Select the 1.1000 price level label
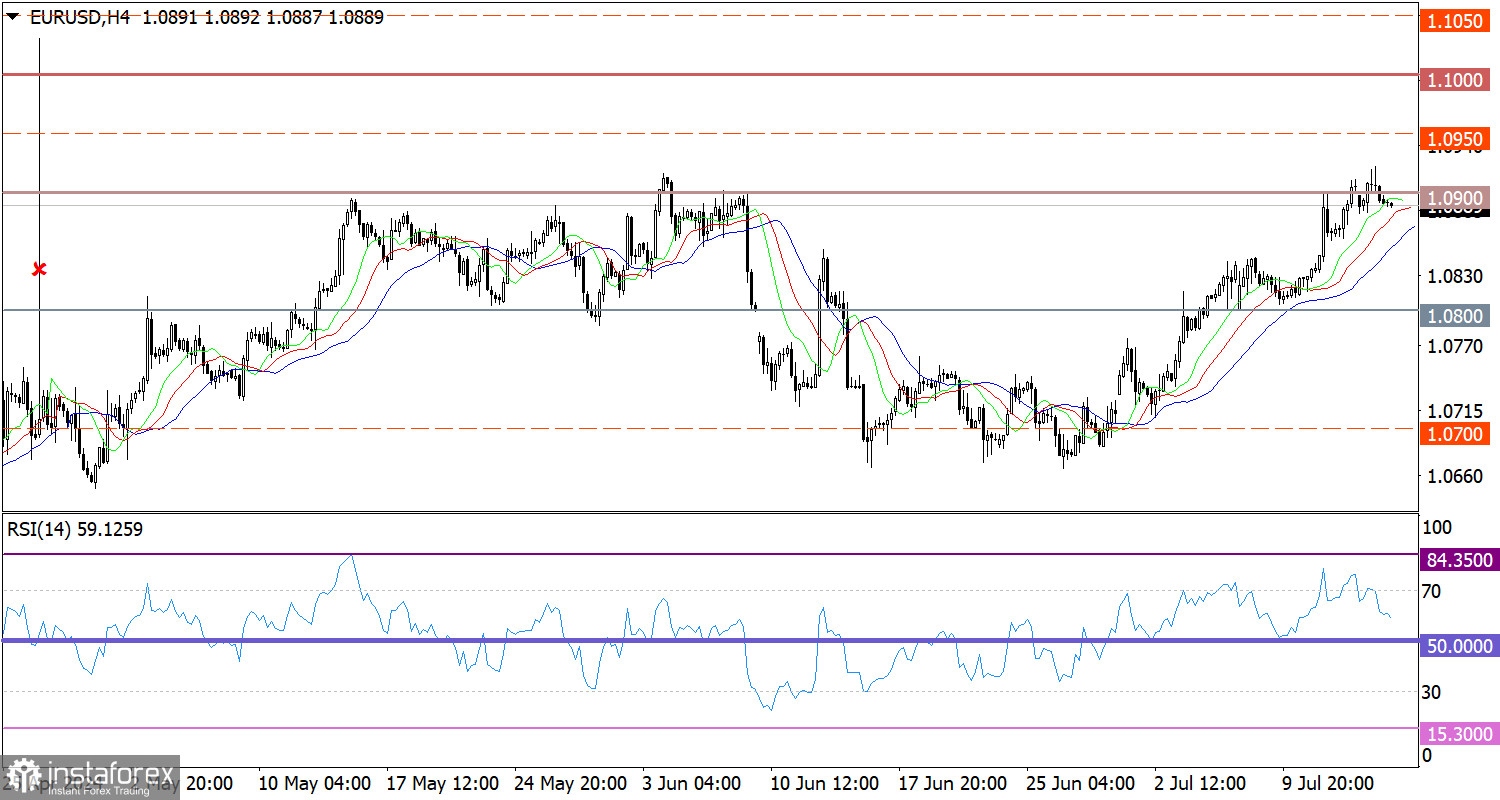Screen dimensions: 1500x800 (1455, 80)
